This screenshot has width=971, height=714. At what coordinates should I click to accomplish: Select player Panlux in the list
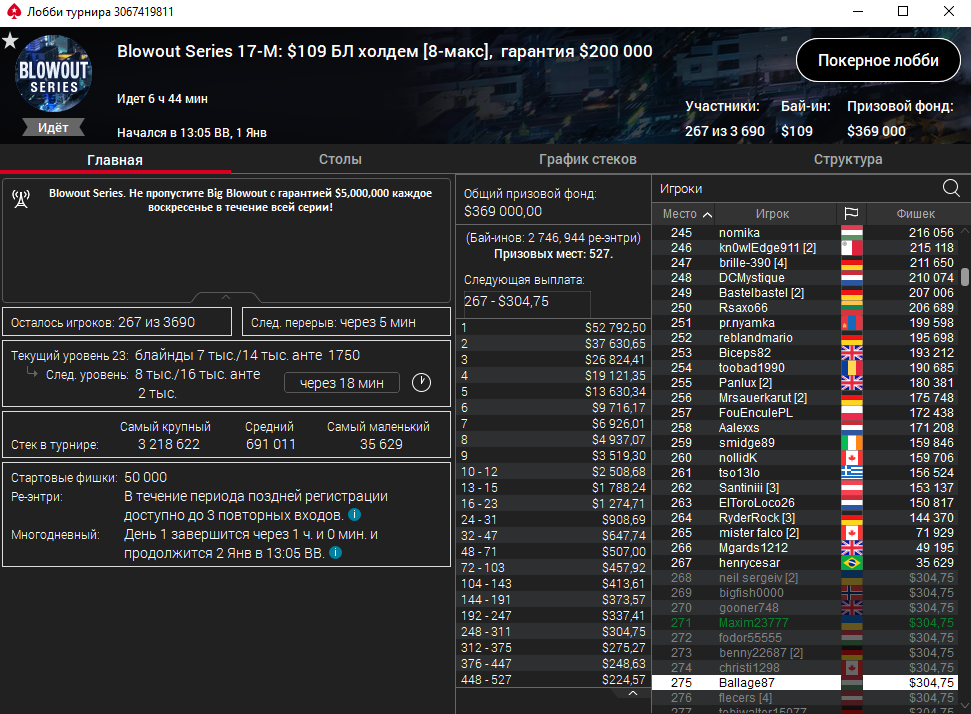tap(805, 383)
